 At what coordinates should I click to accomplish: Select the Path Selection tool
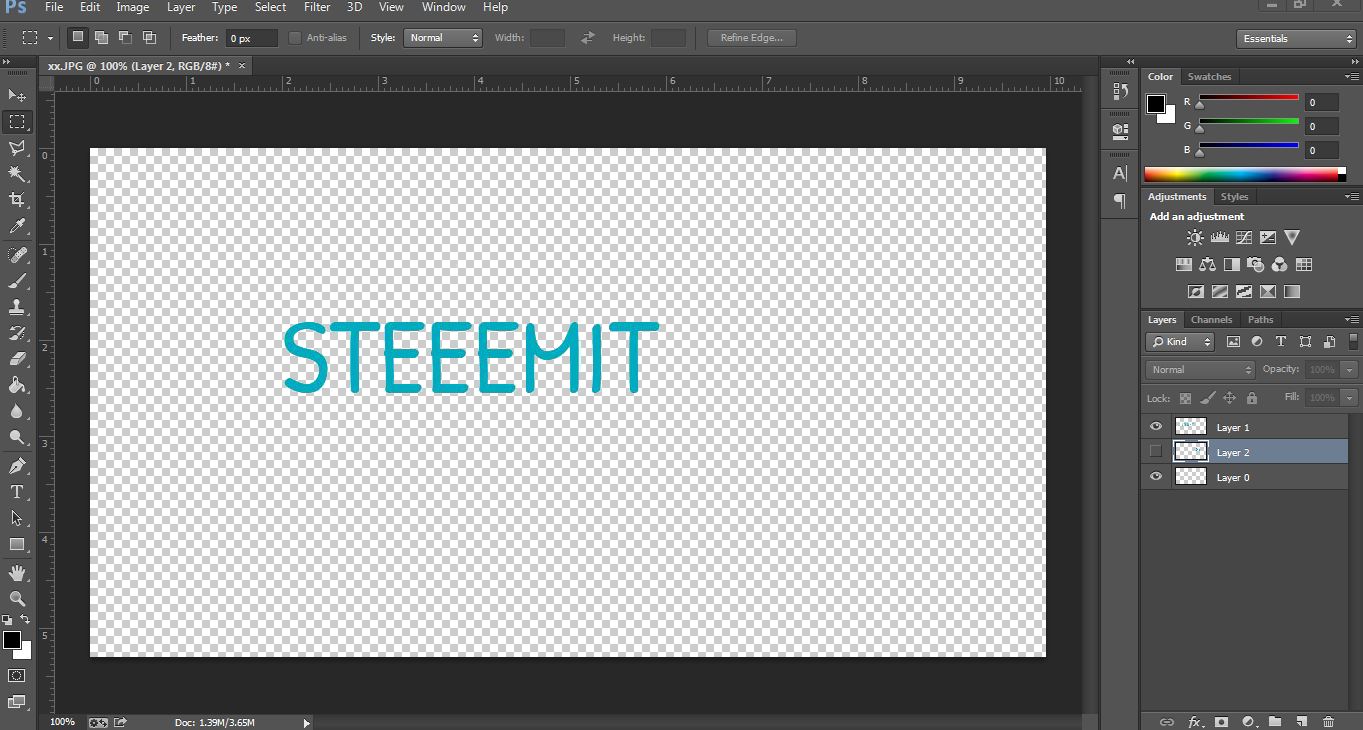click(x=17, y=518)
